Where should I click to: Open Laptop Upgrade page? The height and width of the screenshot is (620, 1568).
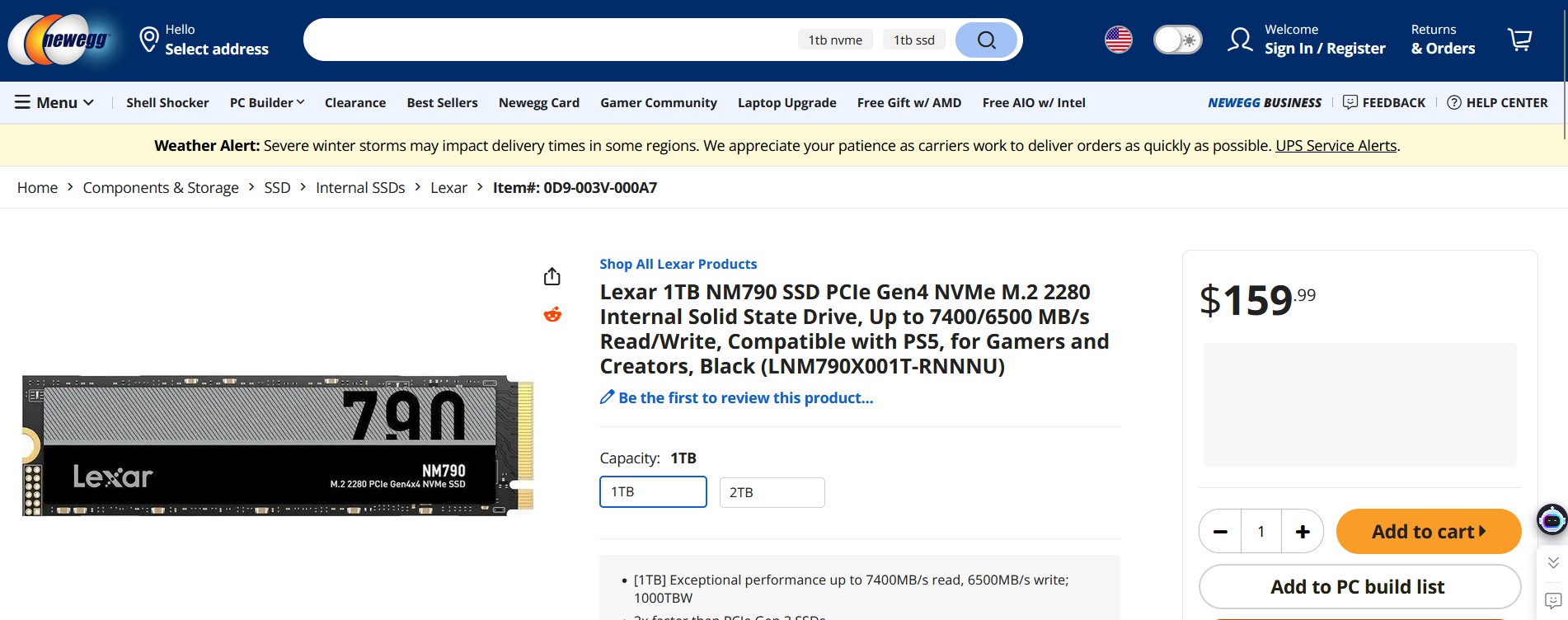[x=787, y=102]
